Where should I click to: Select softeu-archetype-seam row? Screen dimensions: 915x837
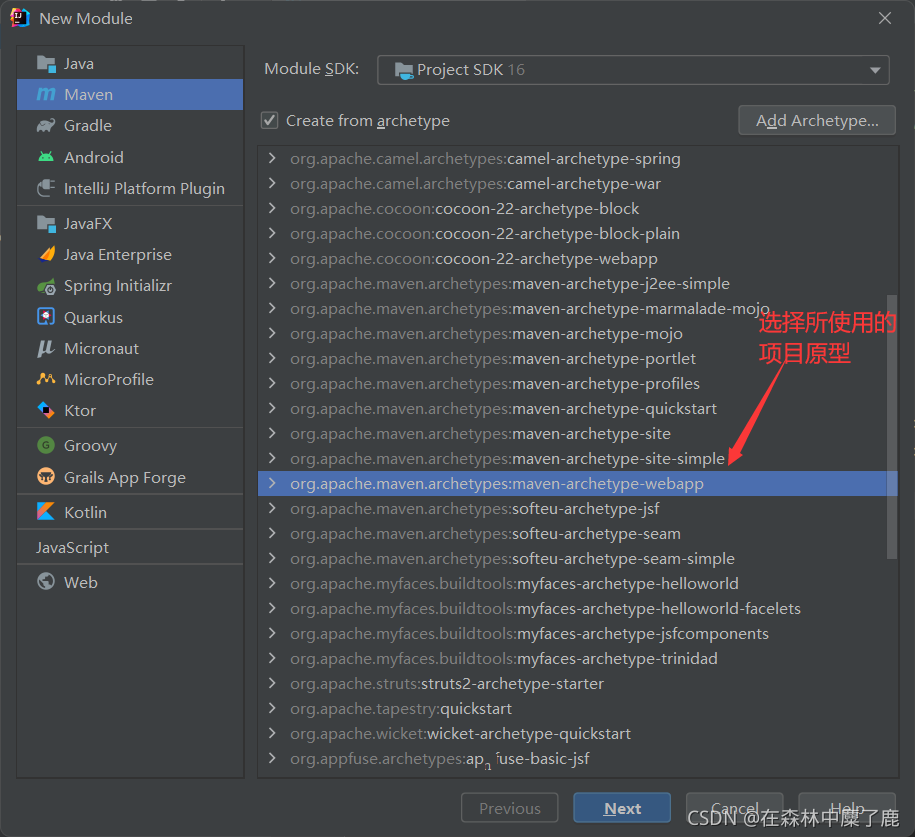(578, 533)
